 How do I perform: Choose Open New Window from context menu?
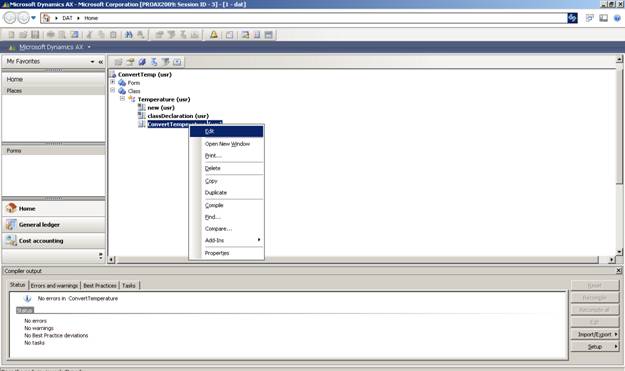pos(227,144)
